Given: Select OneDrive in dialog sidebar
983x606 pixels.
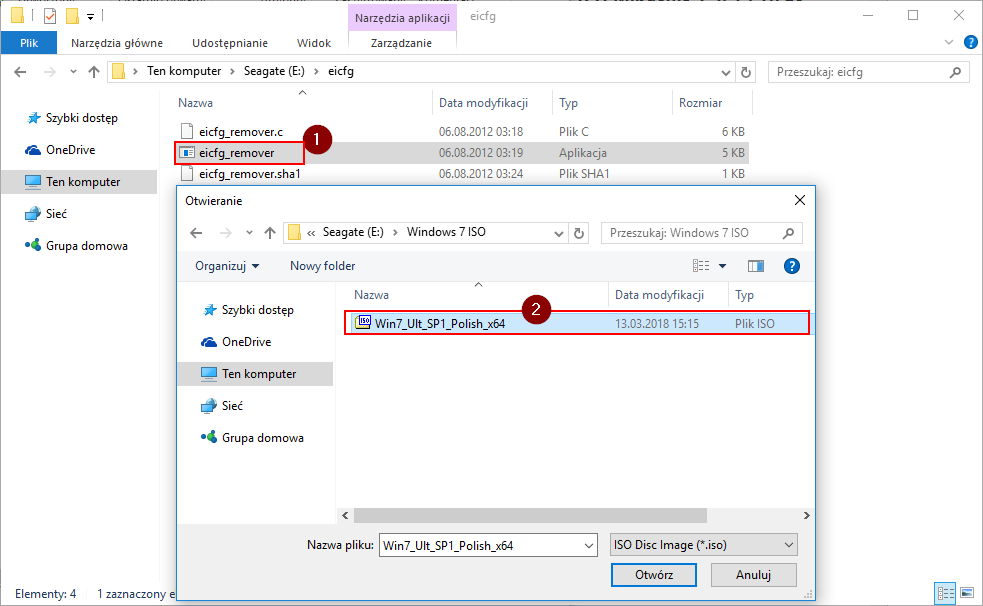Looking at the screenshot, I should [x=236, y=342].
